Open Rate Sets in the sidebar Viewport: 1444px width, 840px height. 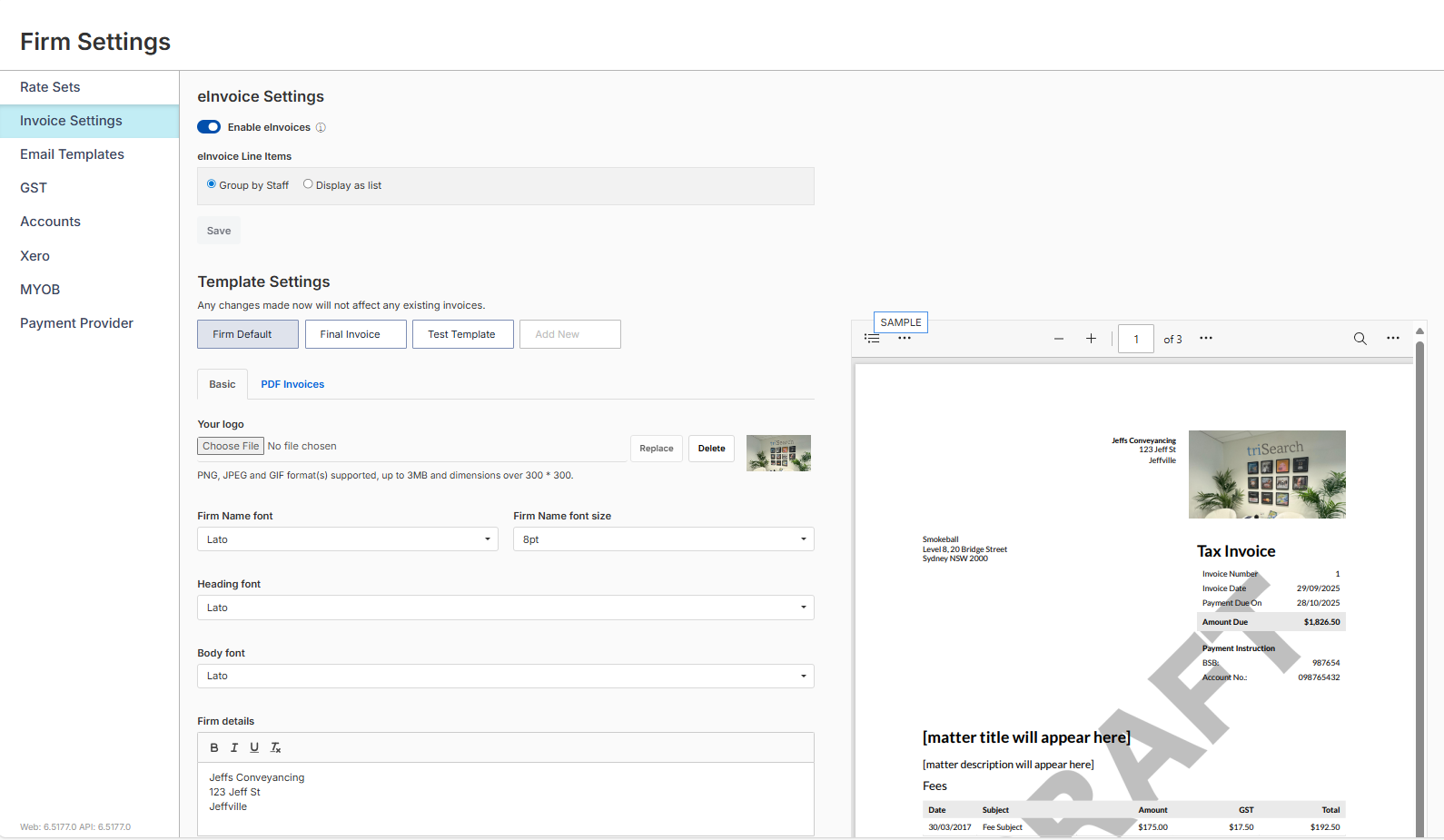coord(89,87)
